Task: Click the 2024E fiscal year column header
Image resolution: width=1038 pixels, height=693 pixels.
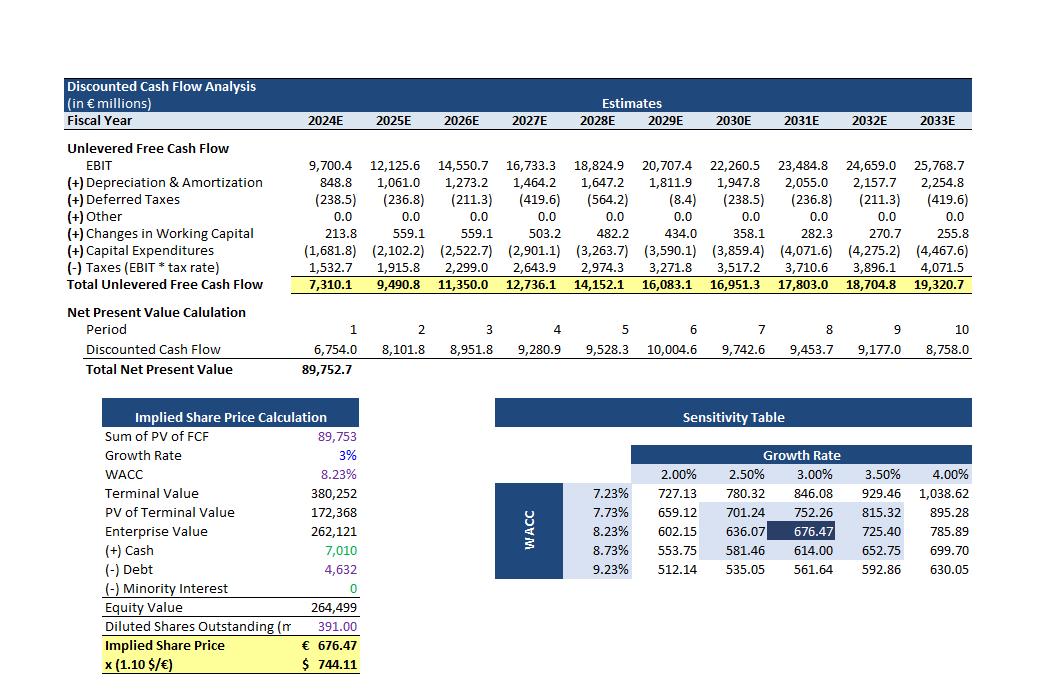Action: [x=324, y=121]
